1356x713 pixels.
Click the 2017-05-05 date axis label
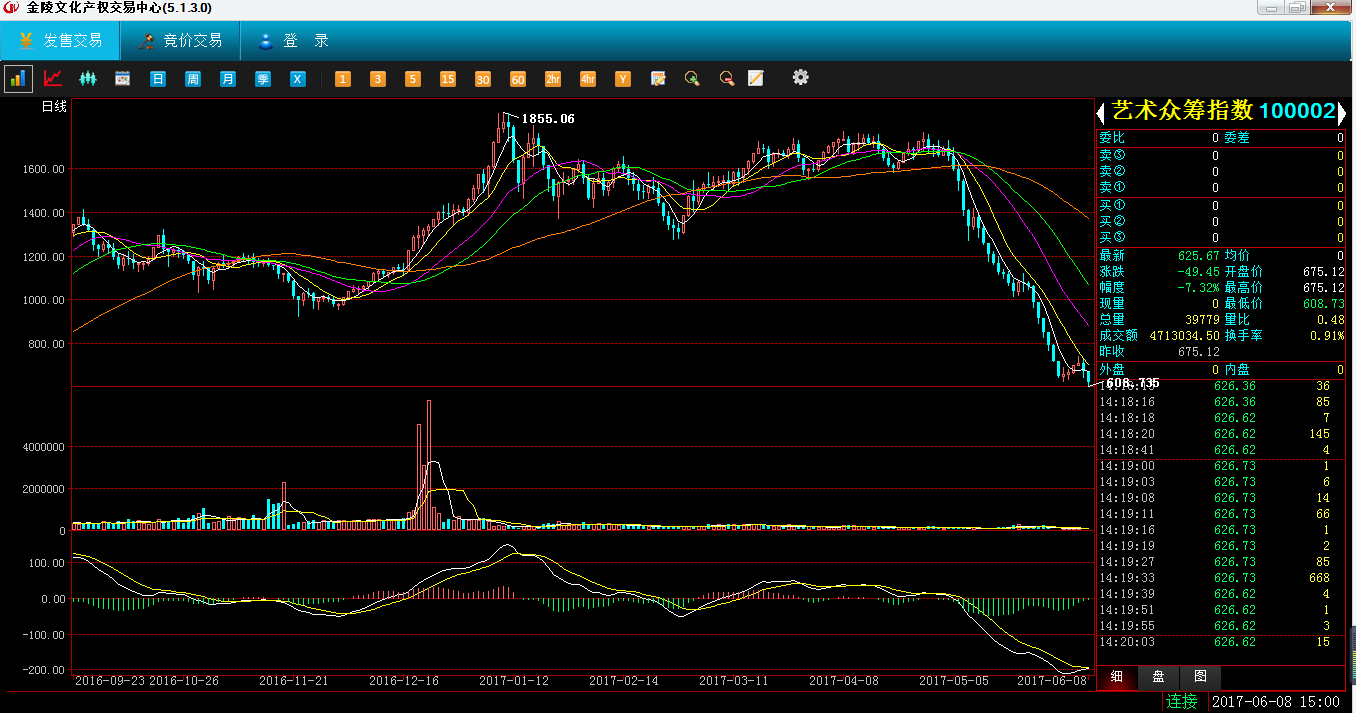click(x=953, y=681)
